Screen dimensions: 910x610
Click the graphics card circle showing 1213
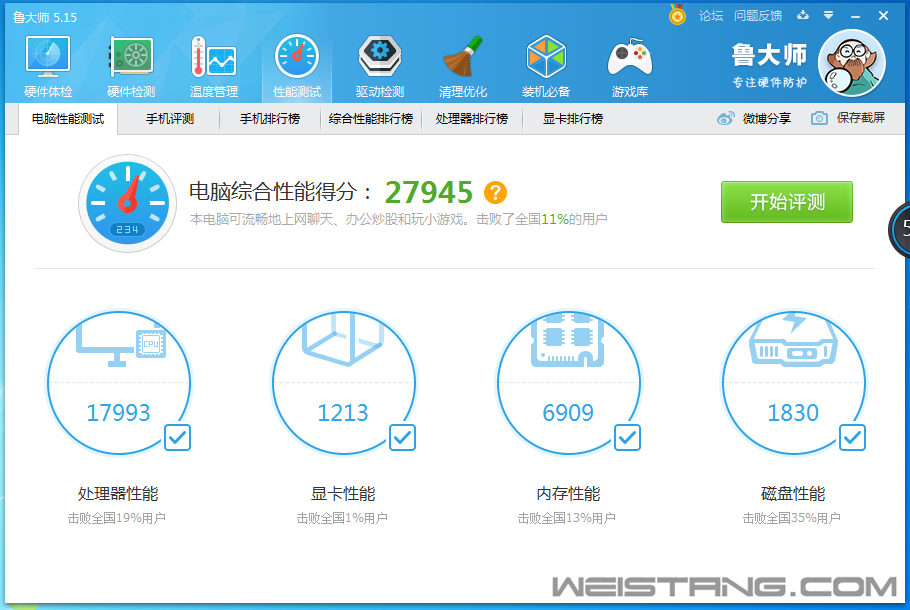344,383
